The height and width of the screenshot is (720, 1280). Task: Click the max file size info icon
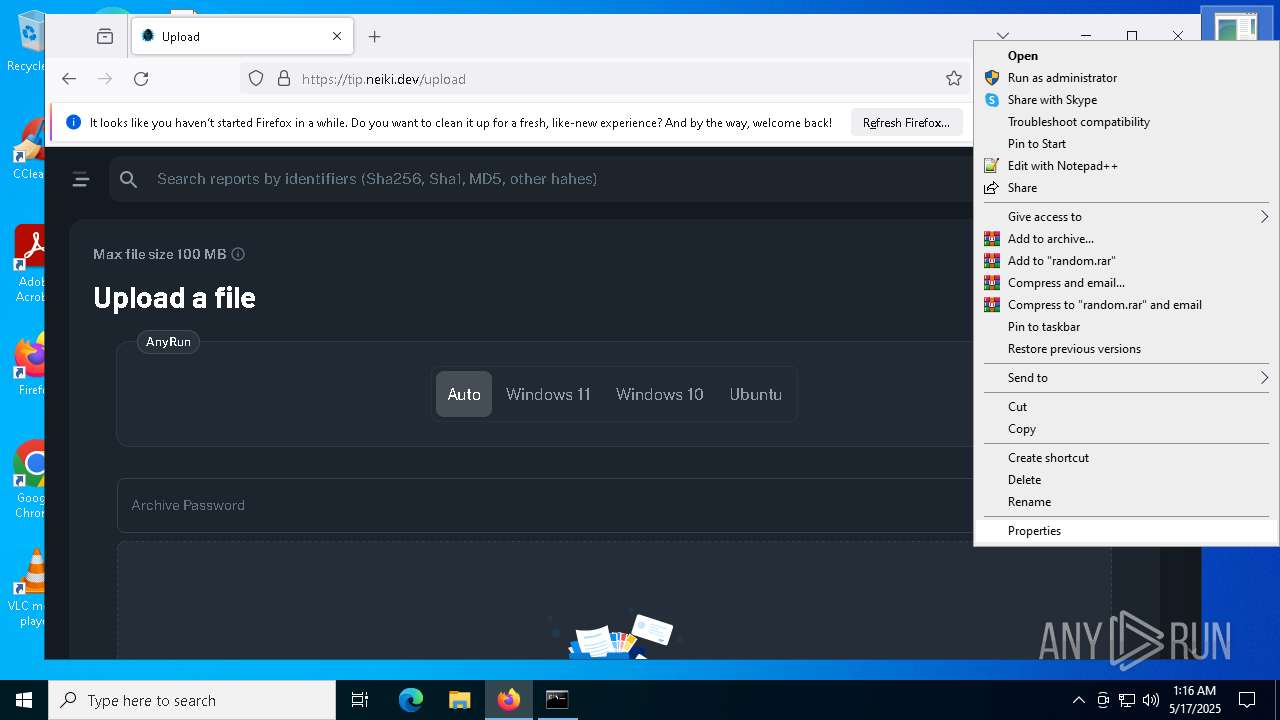click(x=238, y=254)
